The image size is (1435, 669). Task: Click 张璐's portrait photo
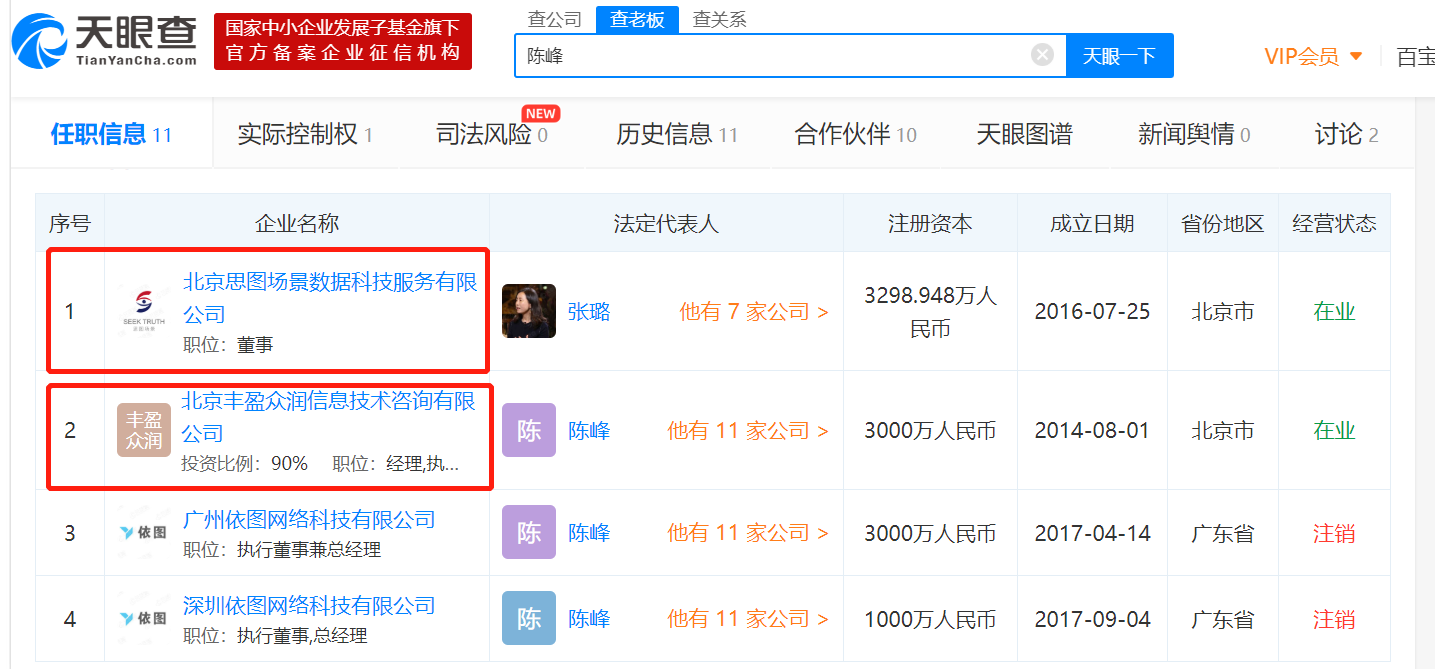tap(528, 311)
